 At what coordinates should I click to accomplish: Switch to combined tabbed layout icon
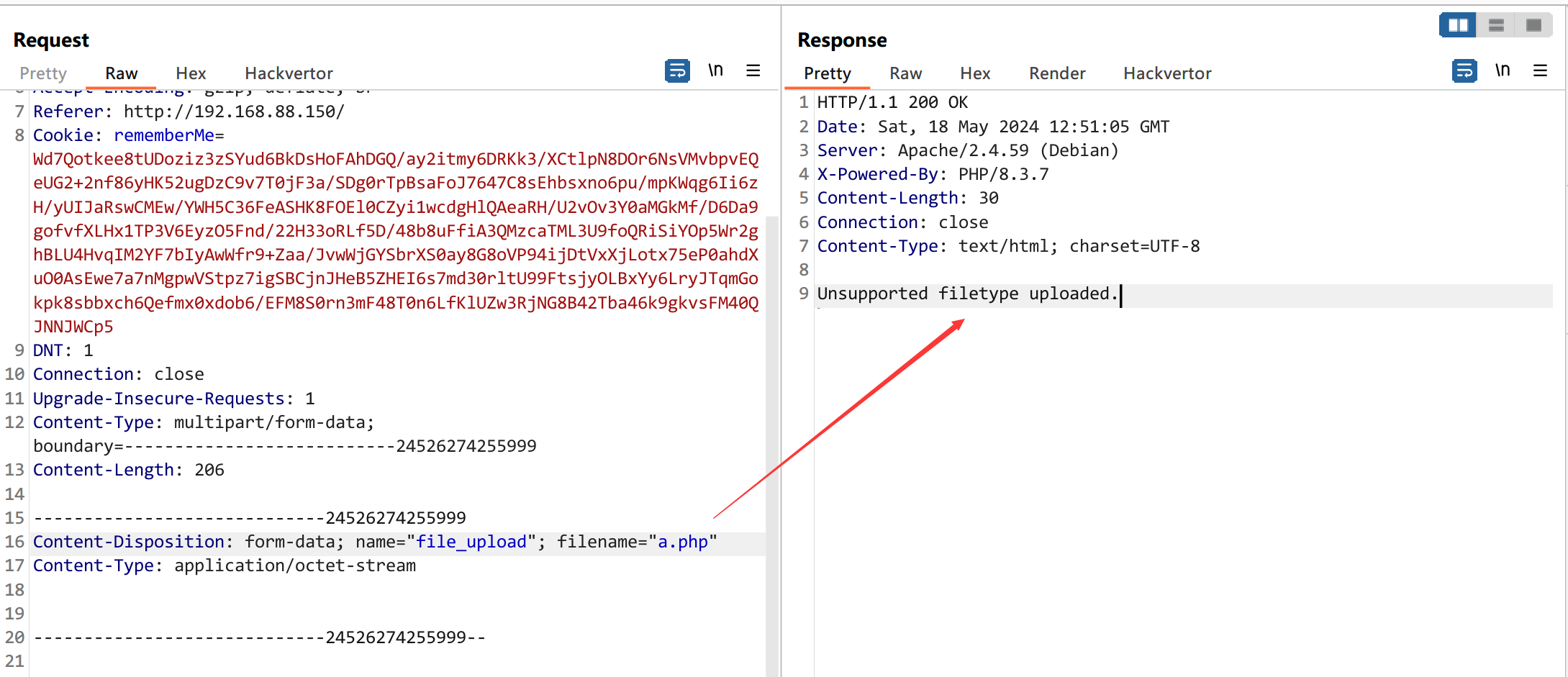coord(1533,25)
